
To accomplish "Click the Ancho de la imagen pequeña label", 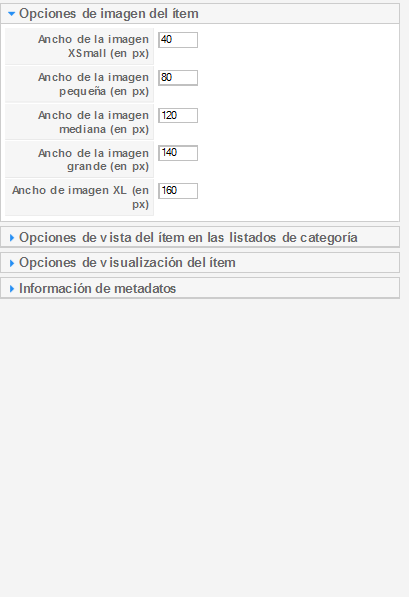I will click(93, 84).
